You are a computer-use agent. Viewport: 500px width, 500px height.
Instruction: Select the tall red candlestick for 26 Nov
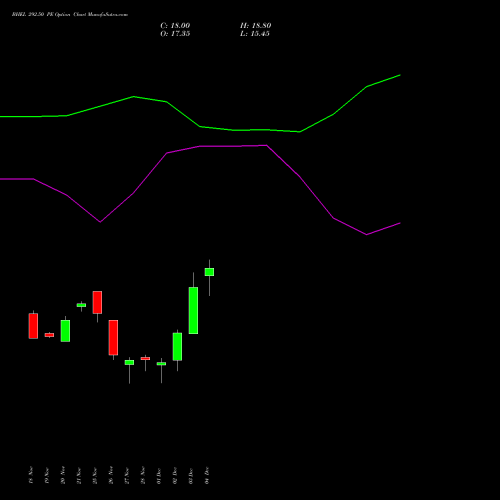113,337
